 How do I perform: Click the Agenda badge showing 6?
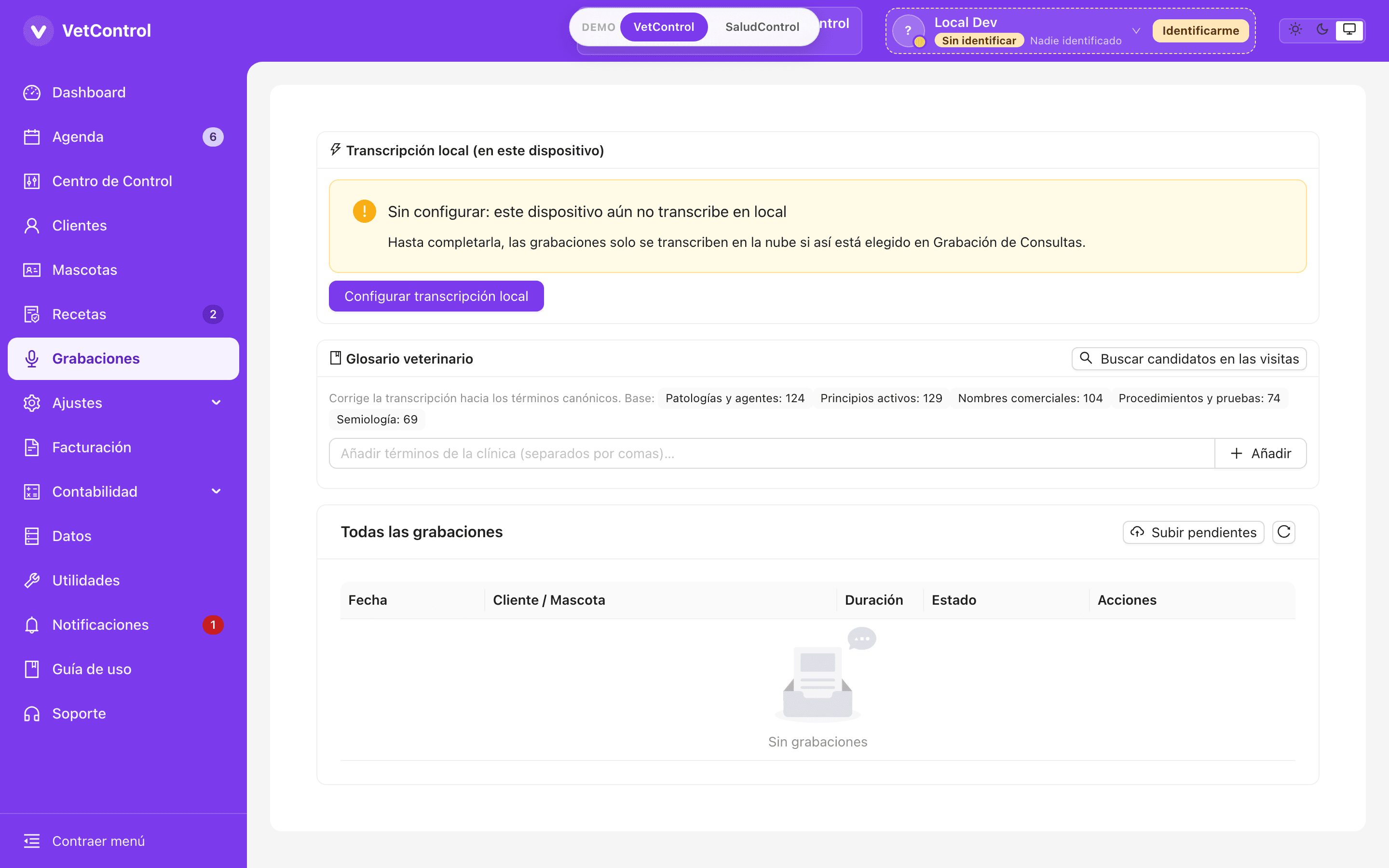point(213,136)
